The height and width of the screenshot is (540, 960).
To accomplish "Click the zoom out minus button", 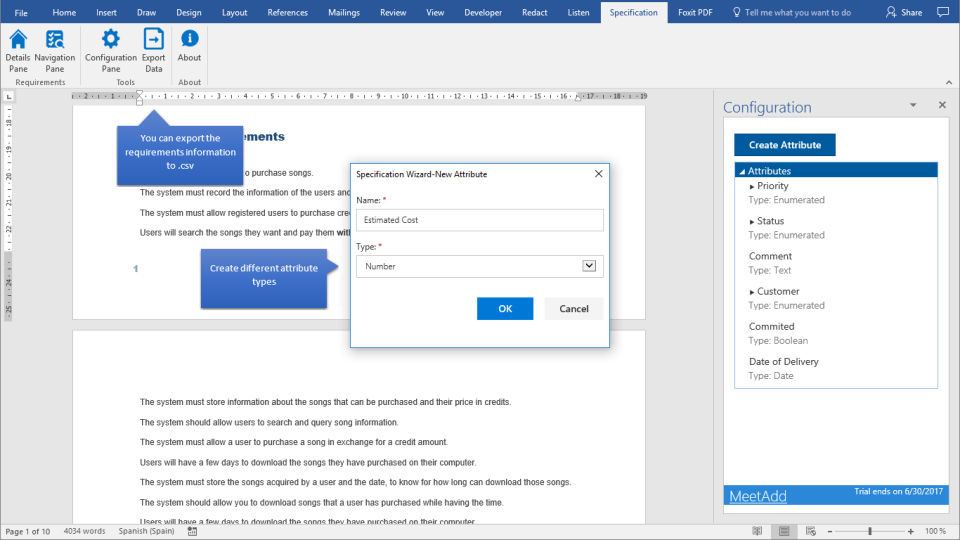I will [830, 531].
